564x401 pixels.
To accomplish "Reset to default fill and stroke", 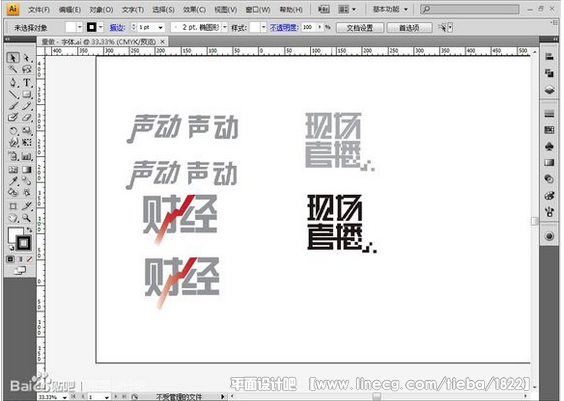I will tap(11, 247).
